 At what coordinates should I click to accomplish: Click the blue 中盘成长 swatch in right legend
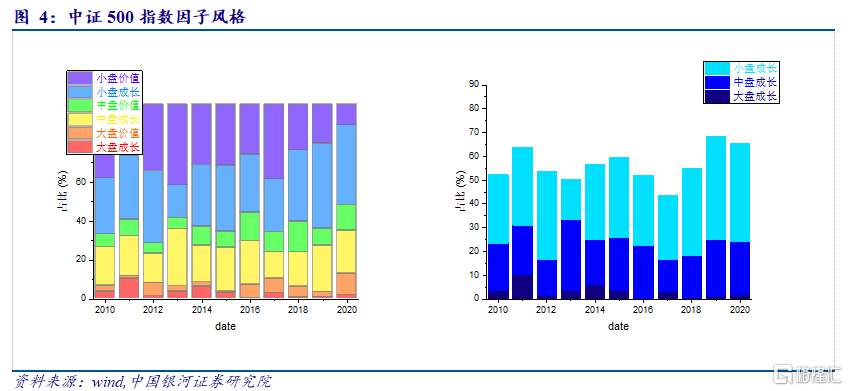(x=718, y=82)
